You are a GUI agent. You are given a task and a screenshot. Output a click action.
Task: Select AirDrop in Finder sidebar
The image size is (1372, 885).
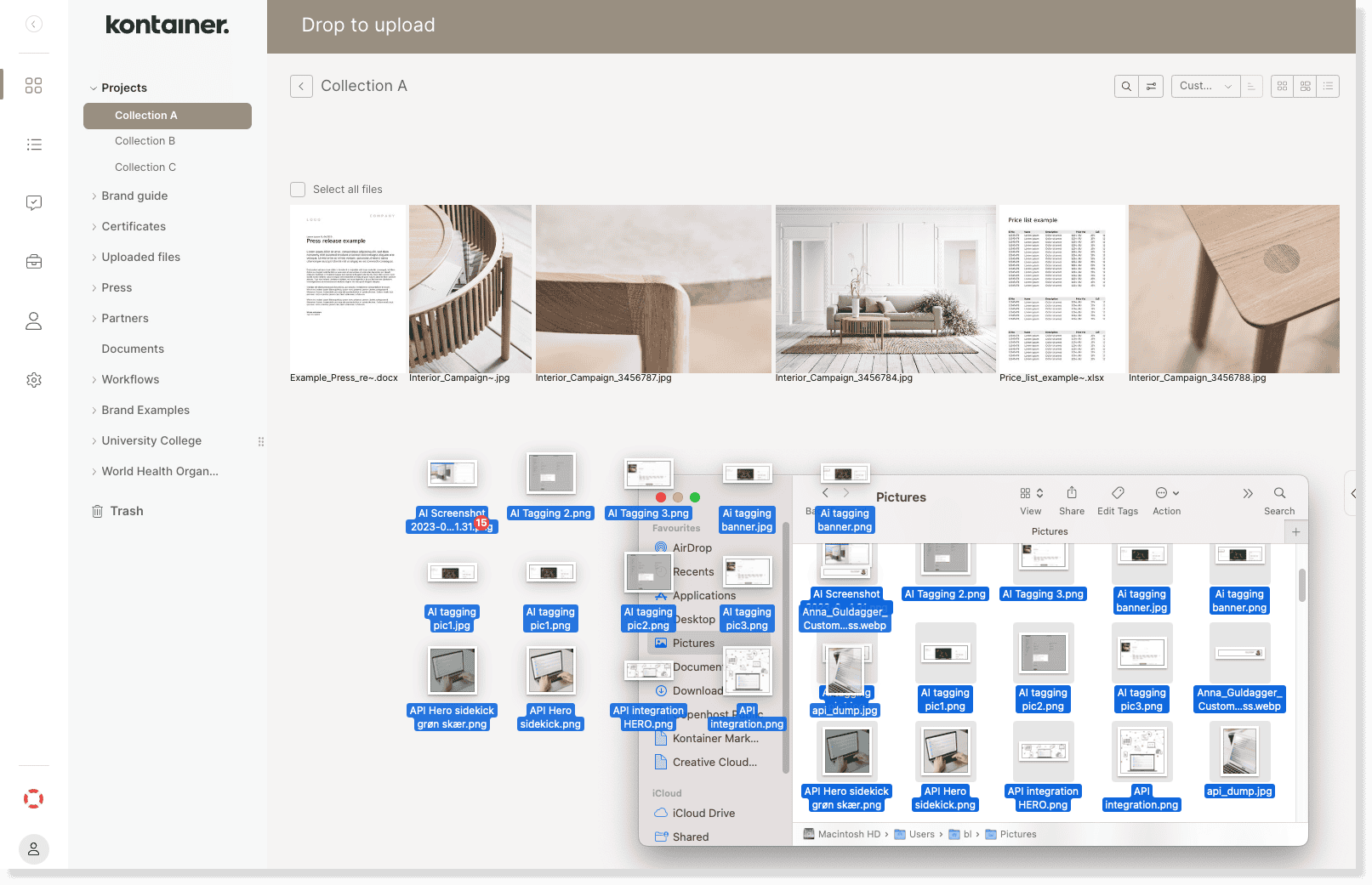pyautogui.click(x=692, y=548)
